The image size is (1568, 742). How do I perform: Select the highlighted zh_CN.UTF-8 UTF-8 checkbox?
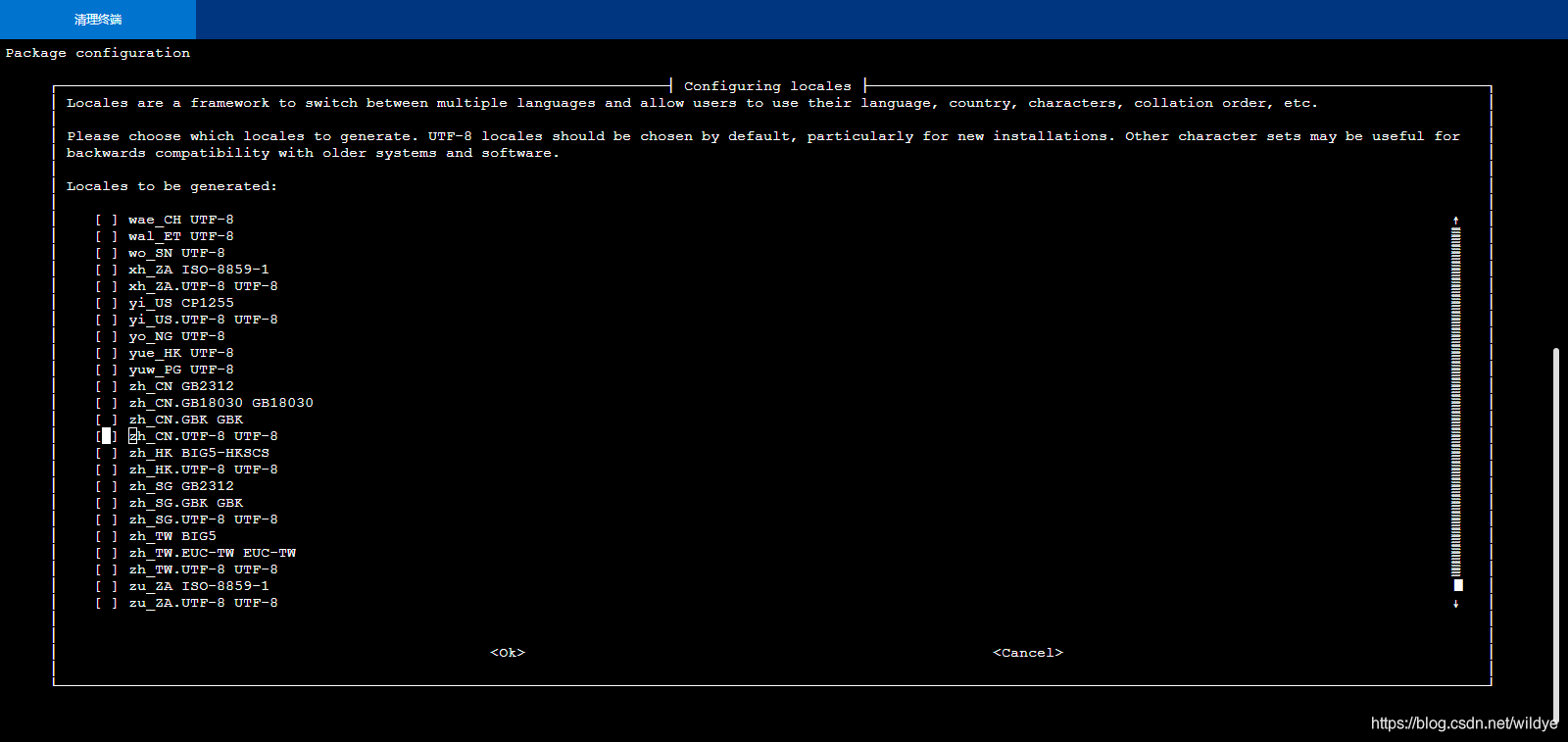tap(106, 436)
